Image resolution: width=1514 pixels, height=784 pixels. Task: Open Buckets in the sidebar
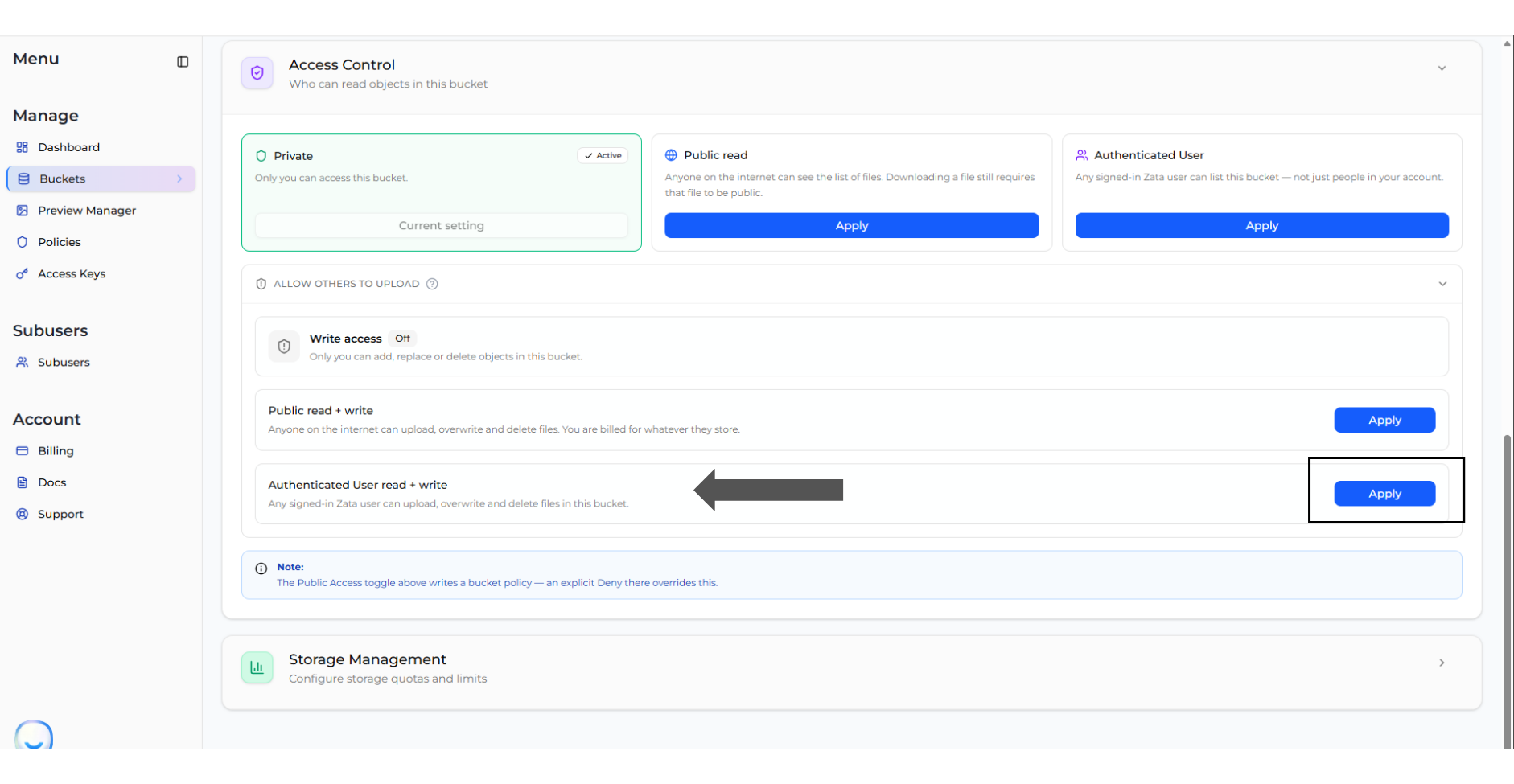pos(101,179)
